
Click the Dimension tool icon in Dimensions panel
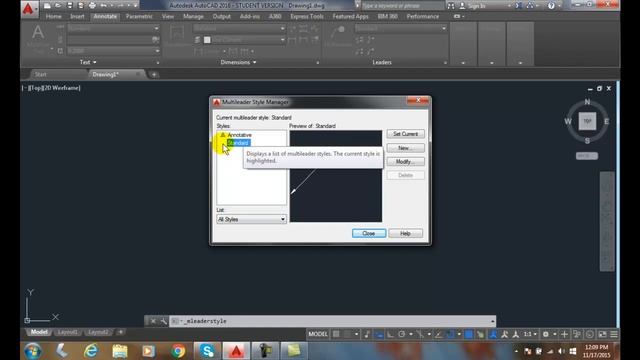177,33
